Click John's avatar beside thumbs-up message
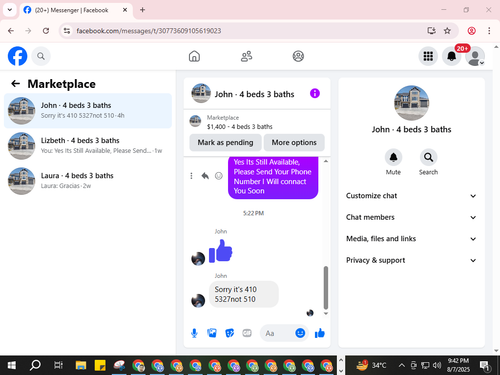Viewport: 500px width, 375px height. [198, 258]
